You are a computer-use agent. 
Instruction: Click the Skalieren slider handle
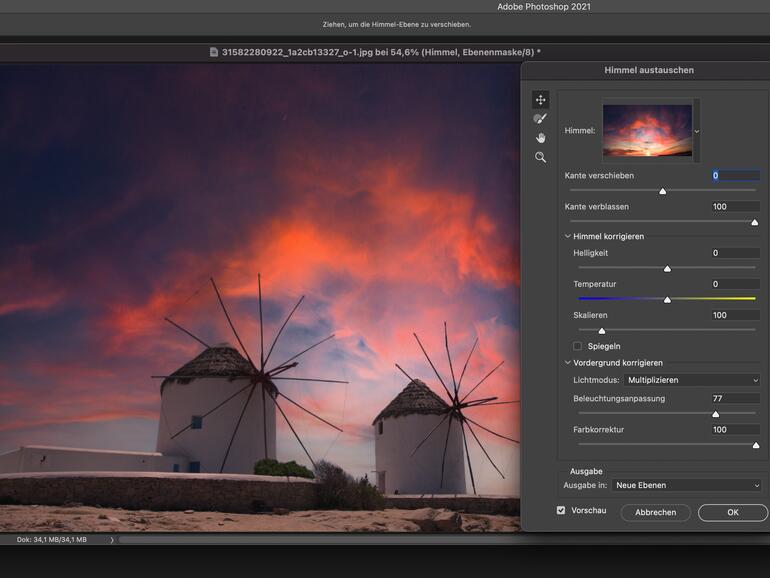pos(602,331)
